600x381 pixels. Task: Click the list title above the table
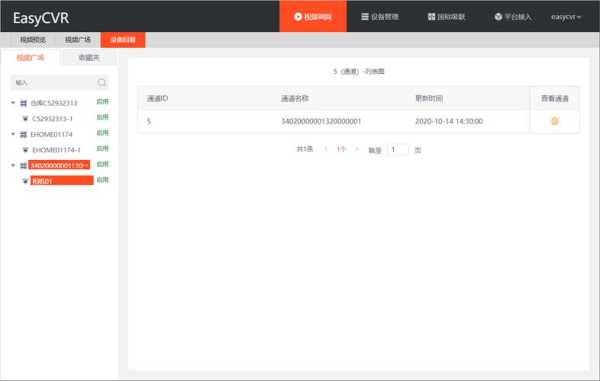(359, 72)
